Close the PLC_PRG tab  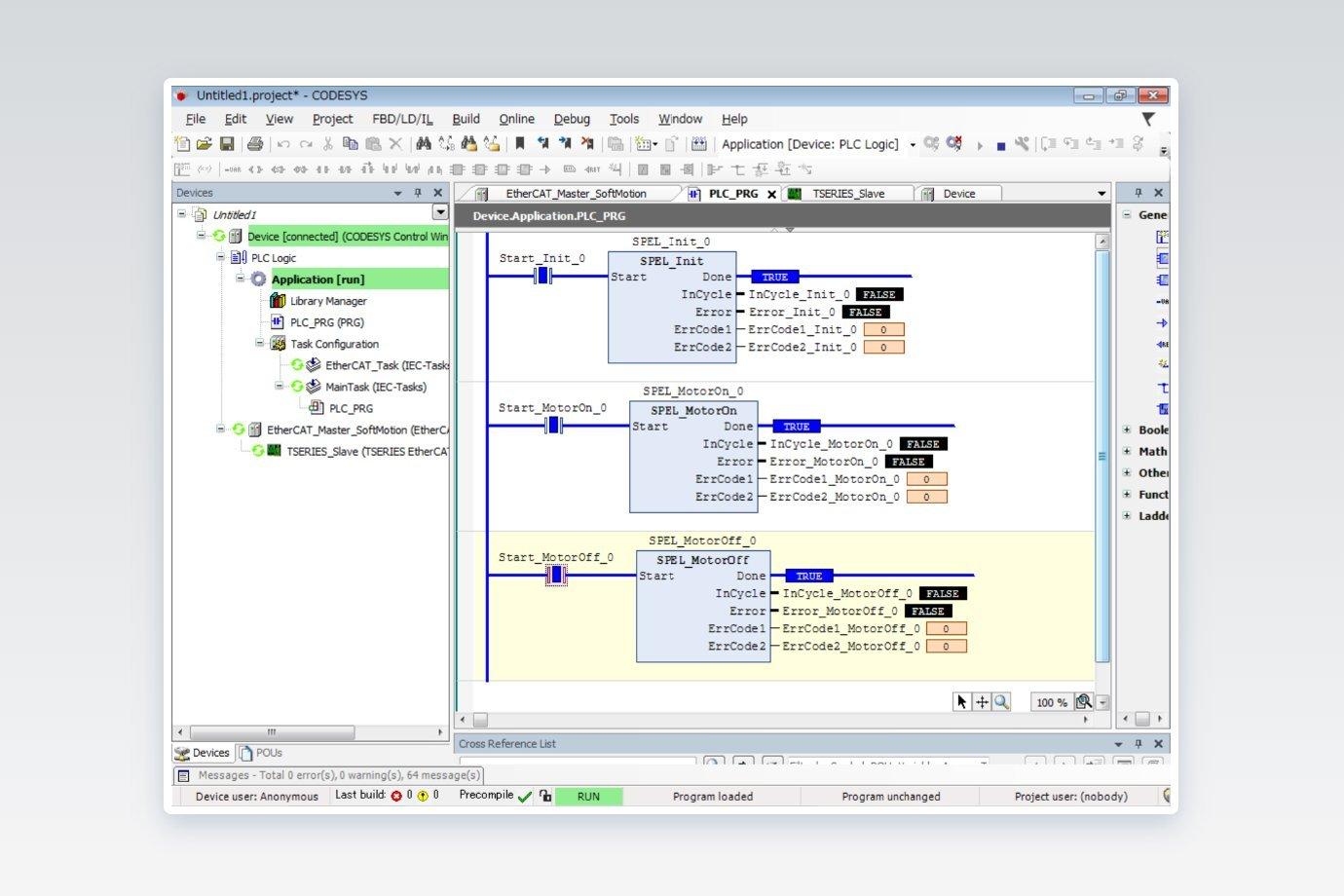click(x=772, y=194)
